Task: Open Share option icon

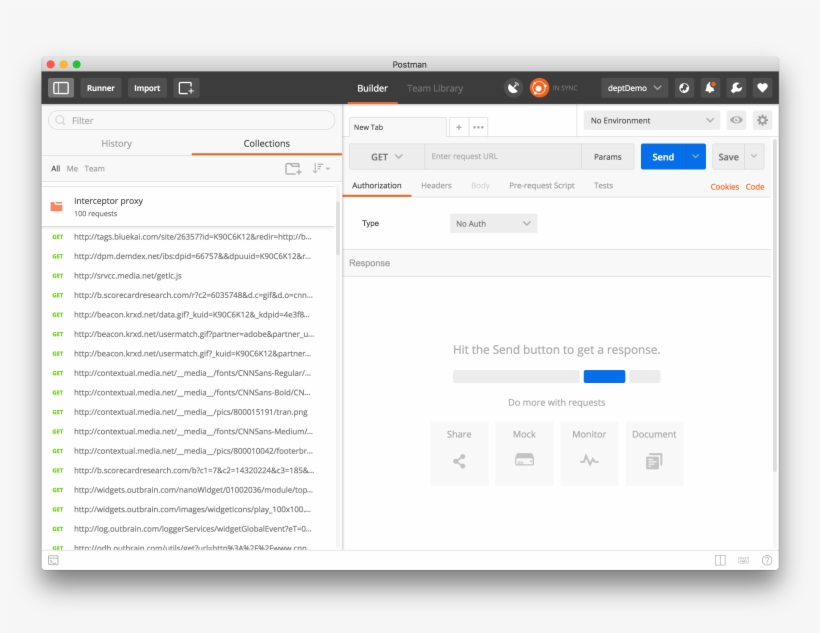Action: 459,461
